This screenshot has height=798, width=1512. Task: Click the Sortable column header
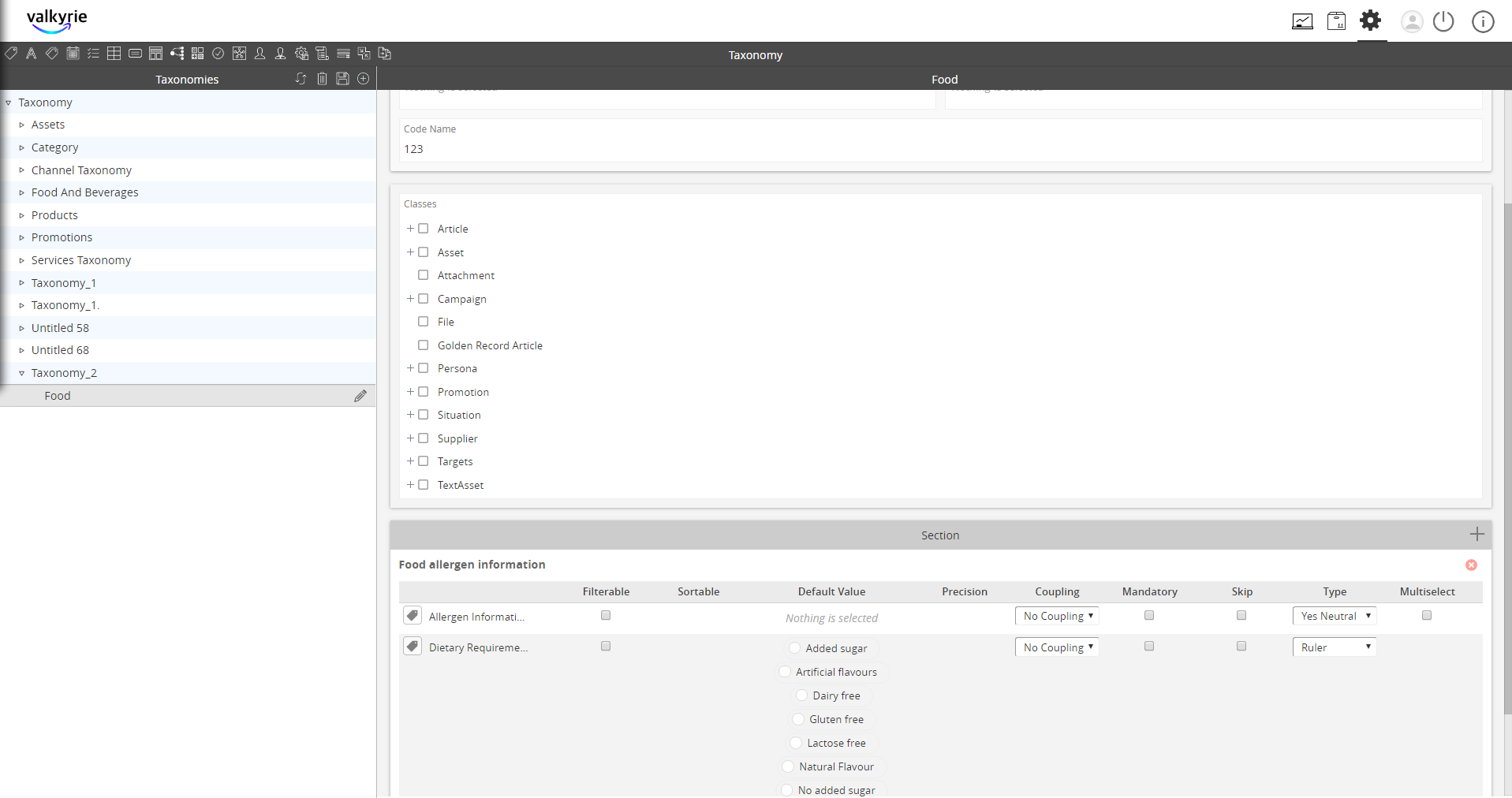coord(698,591)
